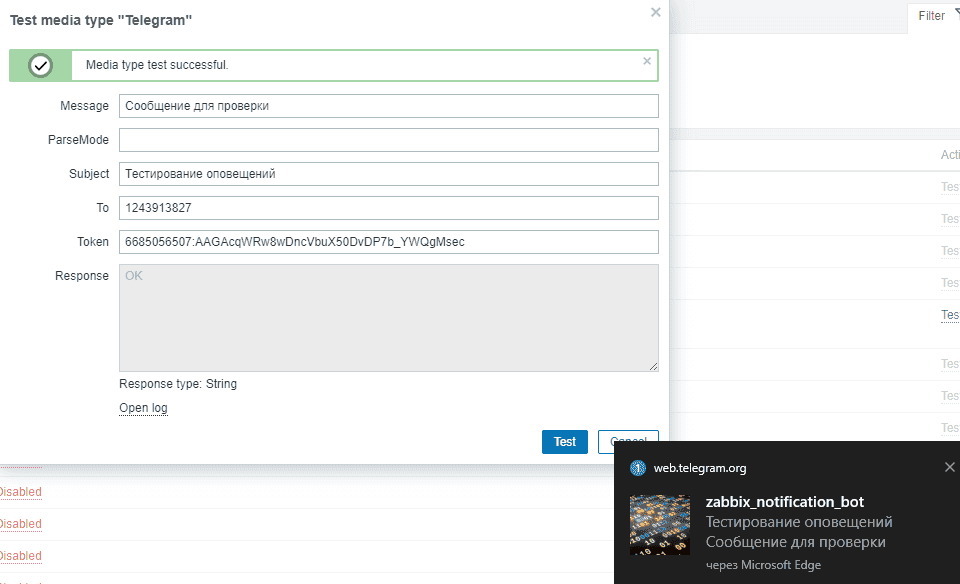
Task: Click 'через Microsoft Edge' notification text
Action: click(x=763, y=565)
